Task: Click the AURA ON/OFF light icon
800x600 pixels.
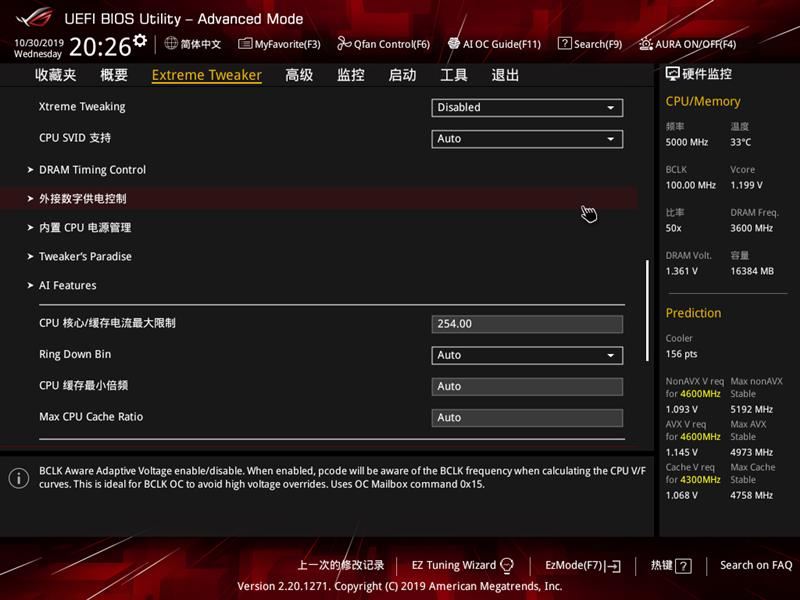Action: pyautogui.click(x=646, y=44)
